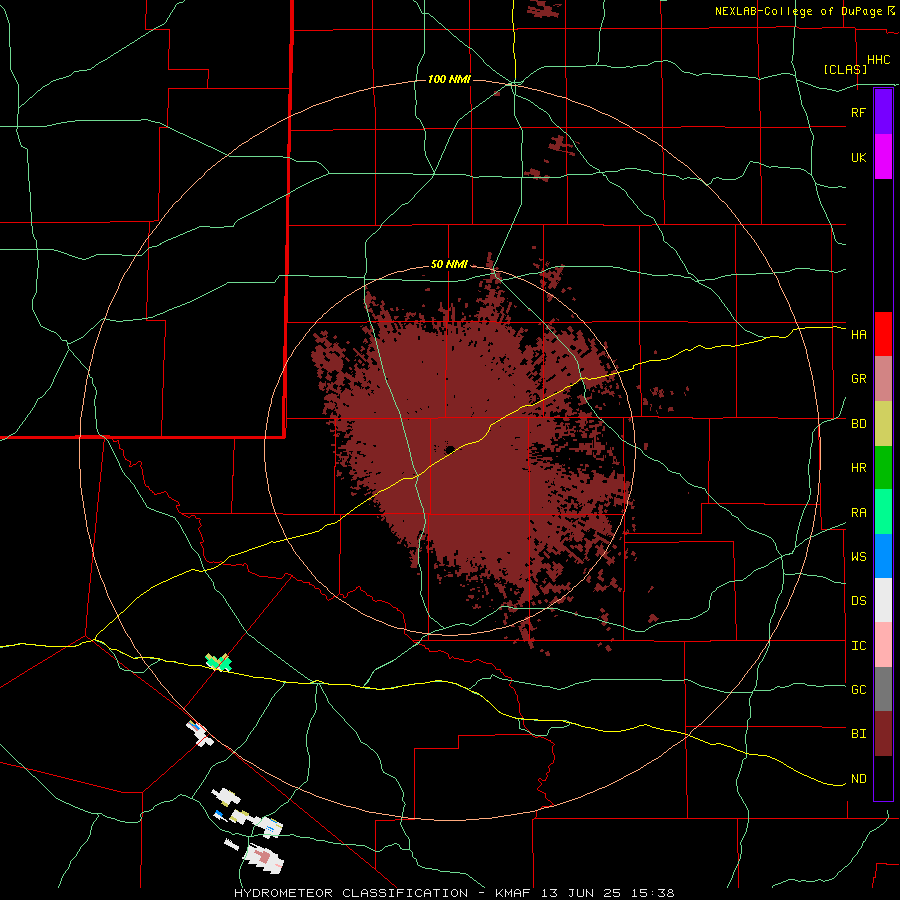Click the 'HA' legend label
Viewport: 900px width, 900px height.
tap(858, 335)
